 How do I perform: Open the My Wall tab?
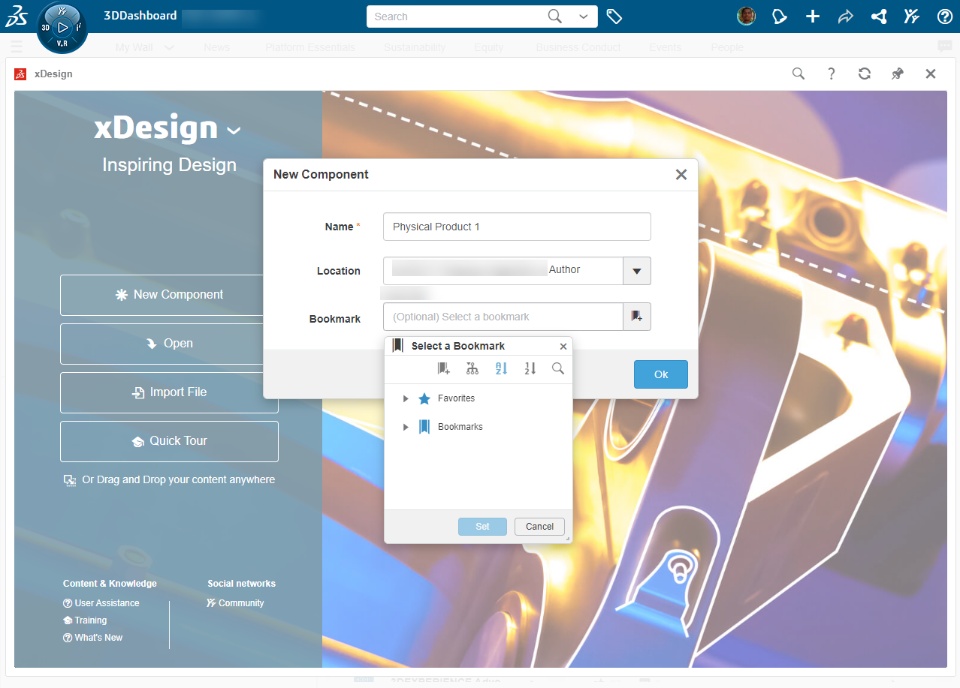tap(134, 47)
